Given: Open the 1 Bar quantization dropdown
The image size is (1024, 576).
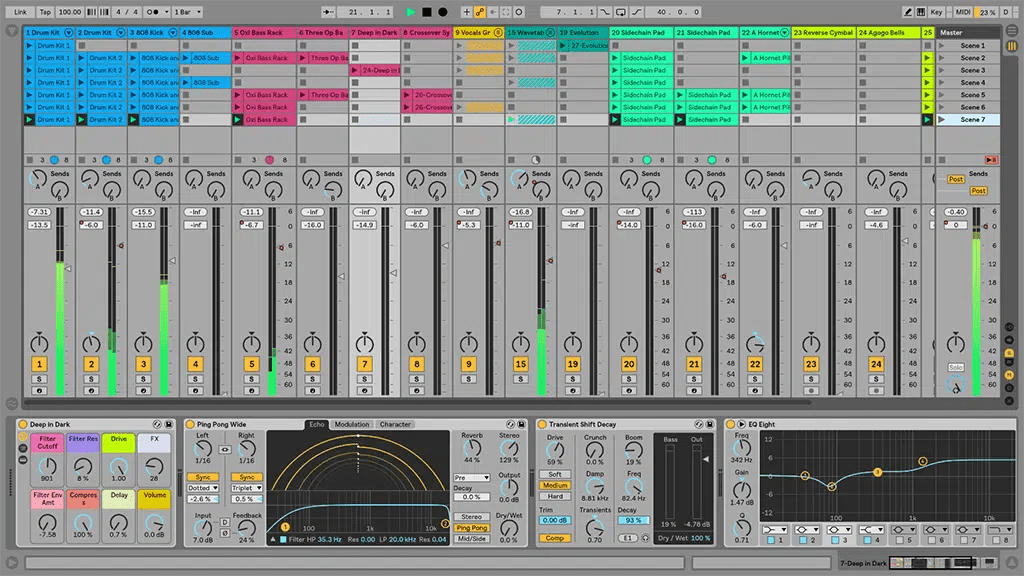Looking at the screenshot, I should tap(185, 11).
